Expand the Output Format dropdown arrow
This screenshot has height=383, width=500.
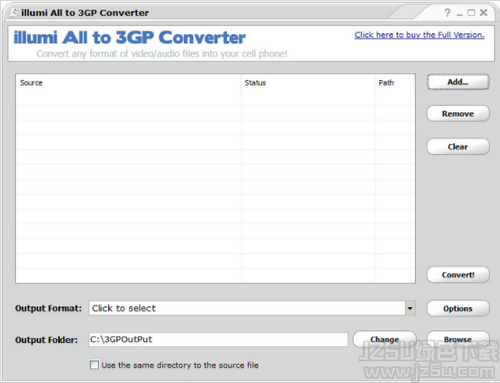coord(410,308)
